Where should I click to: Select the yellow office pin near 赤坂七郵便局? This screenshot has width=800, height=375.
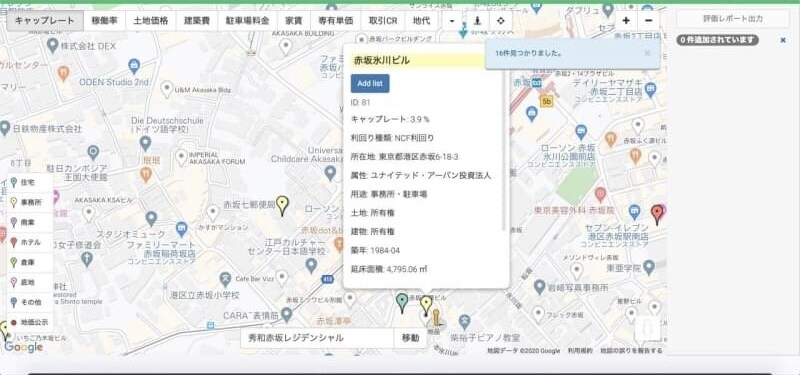click(282, 206)
